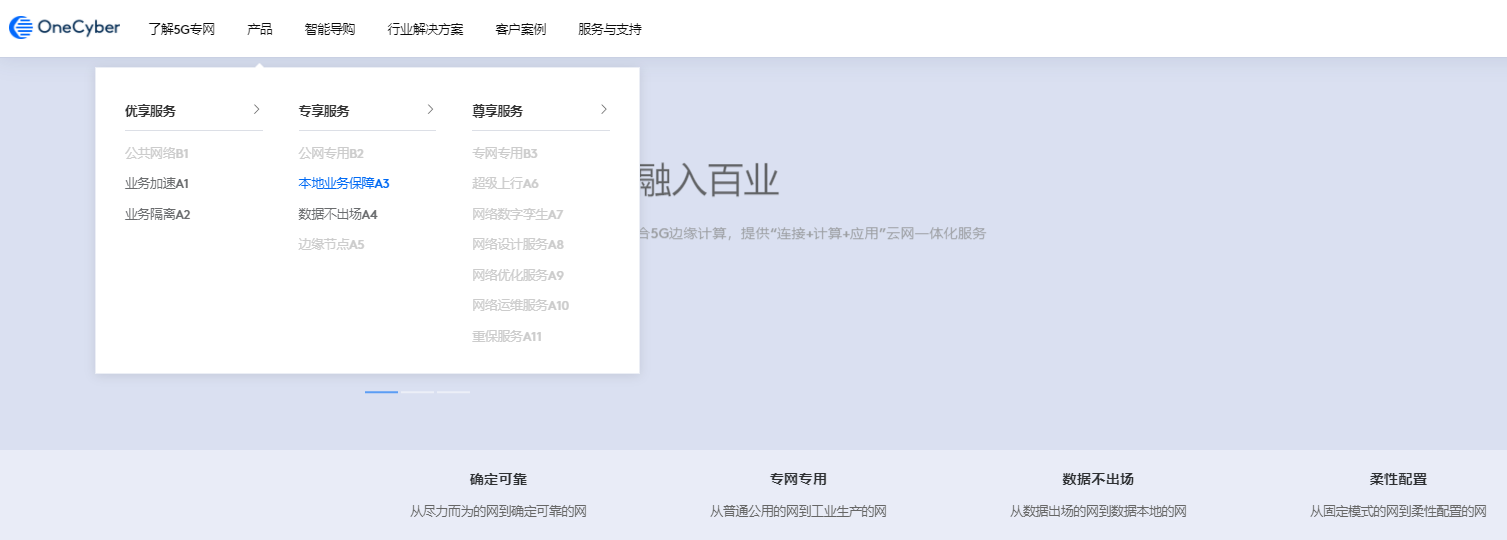Open 客户案例 from the top navigation
Viewport: 1507px width, 540px height.
point(520,29)
